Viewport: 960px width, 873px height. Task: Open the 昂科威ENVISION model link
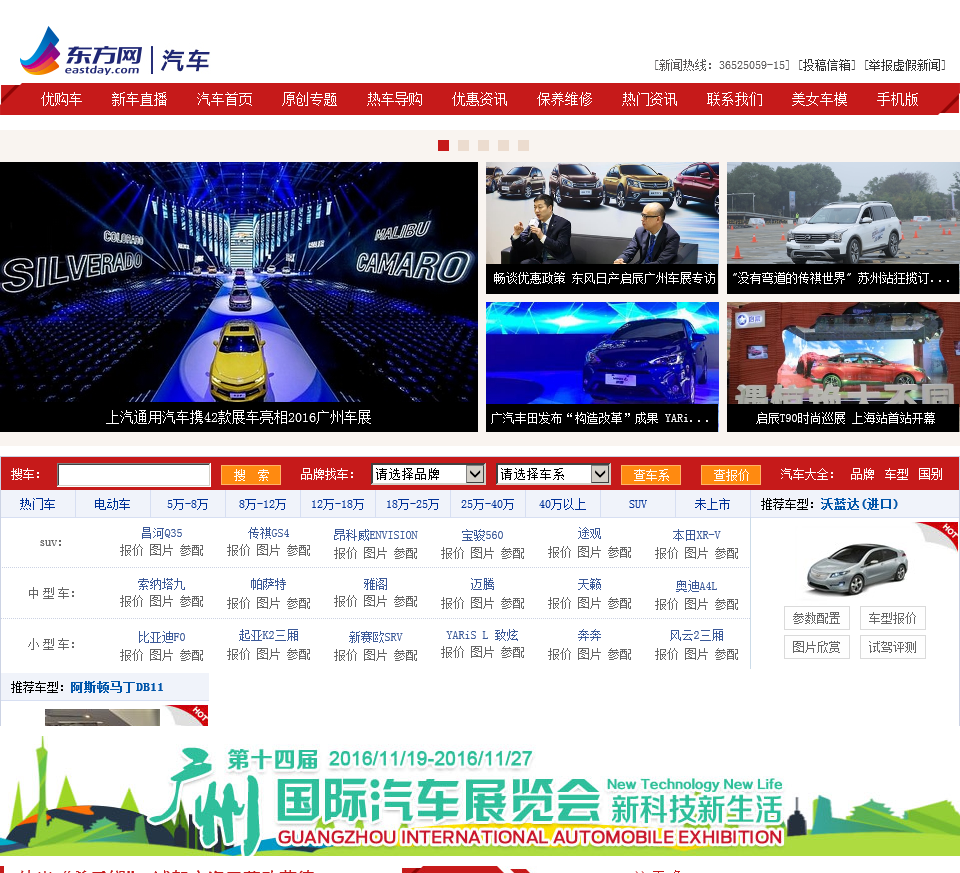pos(375,535)
